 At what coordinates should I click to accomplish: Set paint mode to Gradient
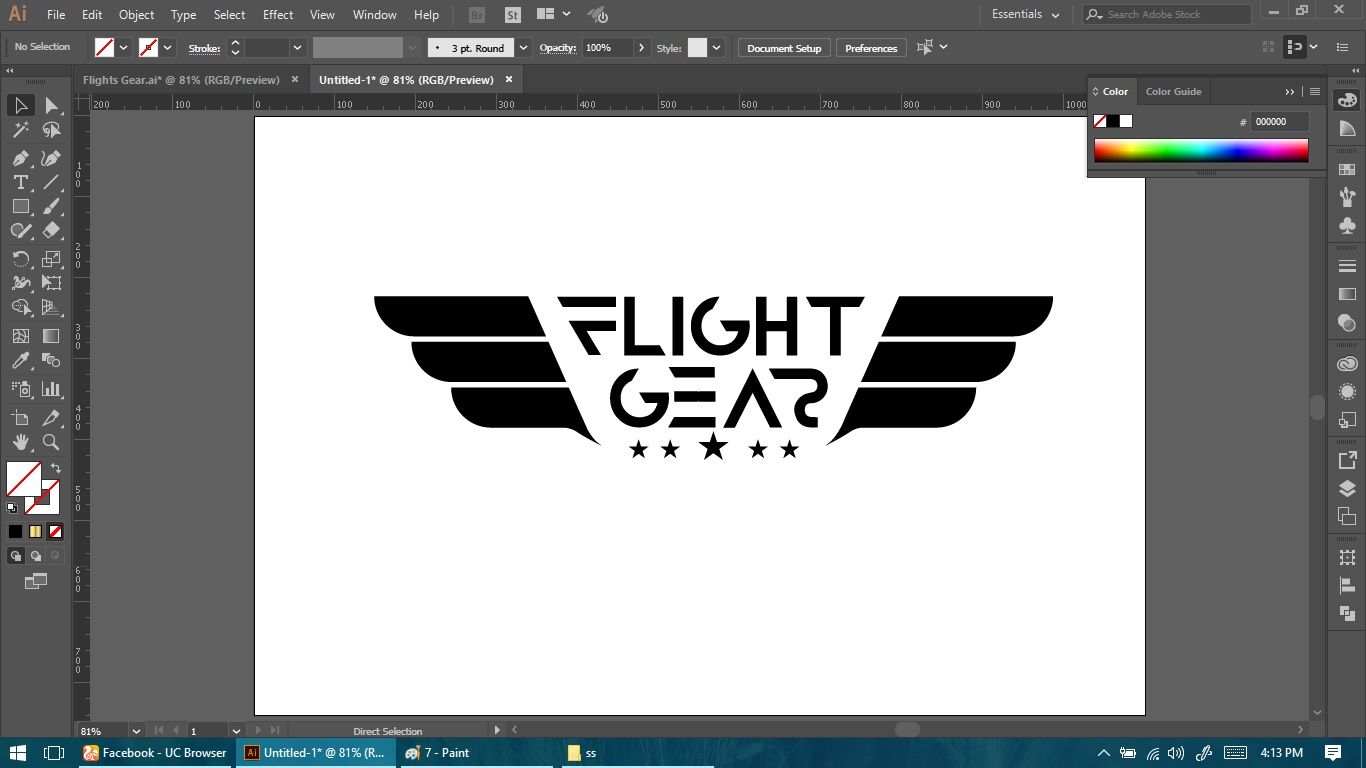[35, 532]
